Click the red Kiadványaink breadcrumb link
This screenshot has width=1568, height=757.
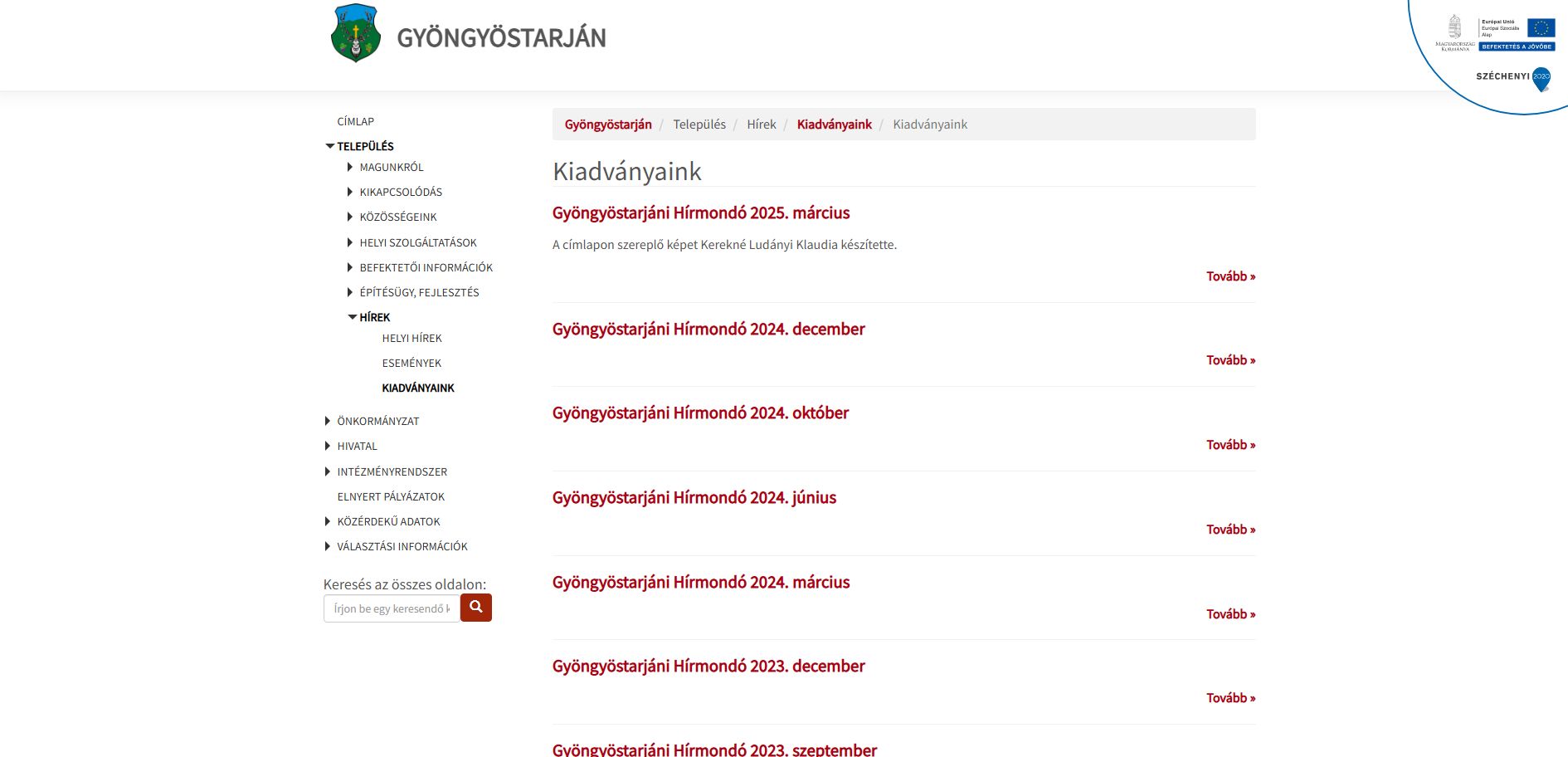[835, 125]
